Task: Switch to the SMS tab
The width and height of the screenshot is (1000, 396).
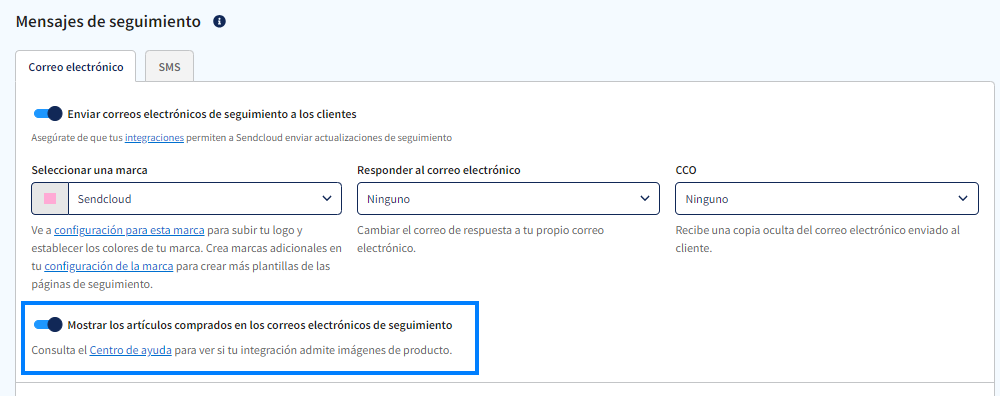Action: [x=169, y=66]
